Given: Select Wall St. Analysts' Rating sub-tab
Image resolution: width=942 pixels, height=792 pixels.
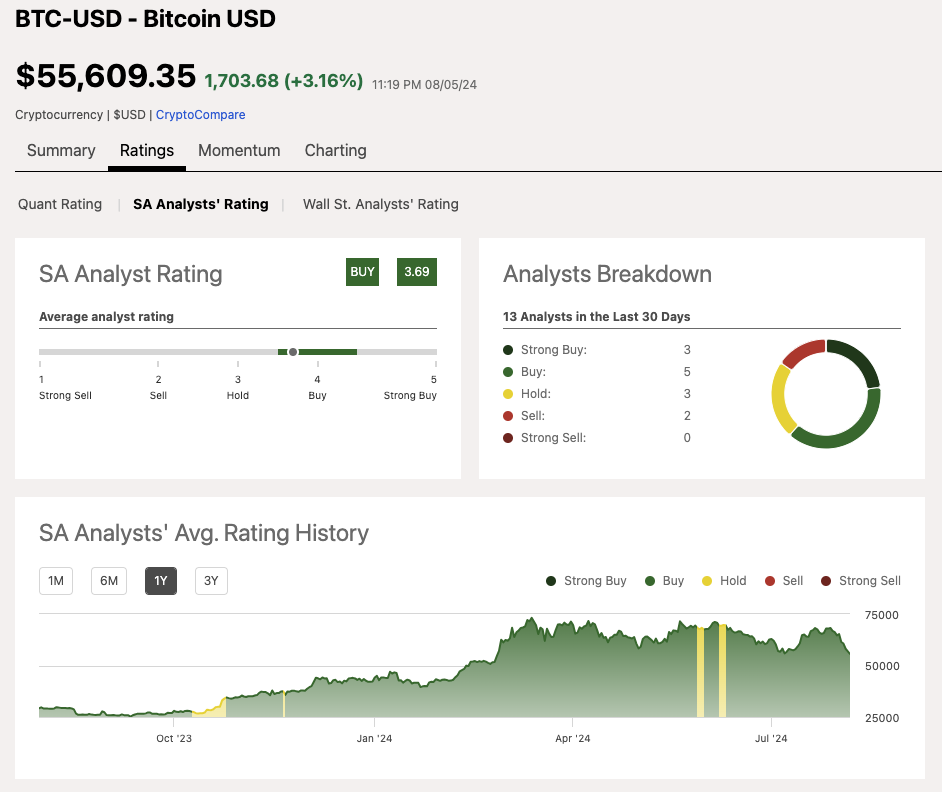Looking at the screenshot, I should (x=380, y=204).
